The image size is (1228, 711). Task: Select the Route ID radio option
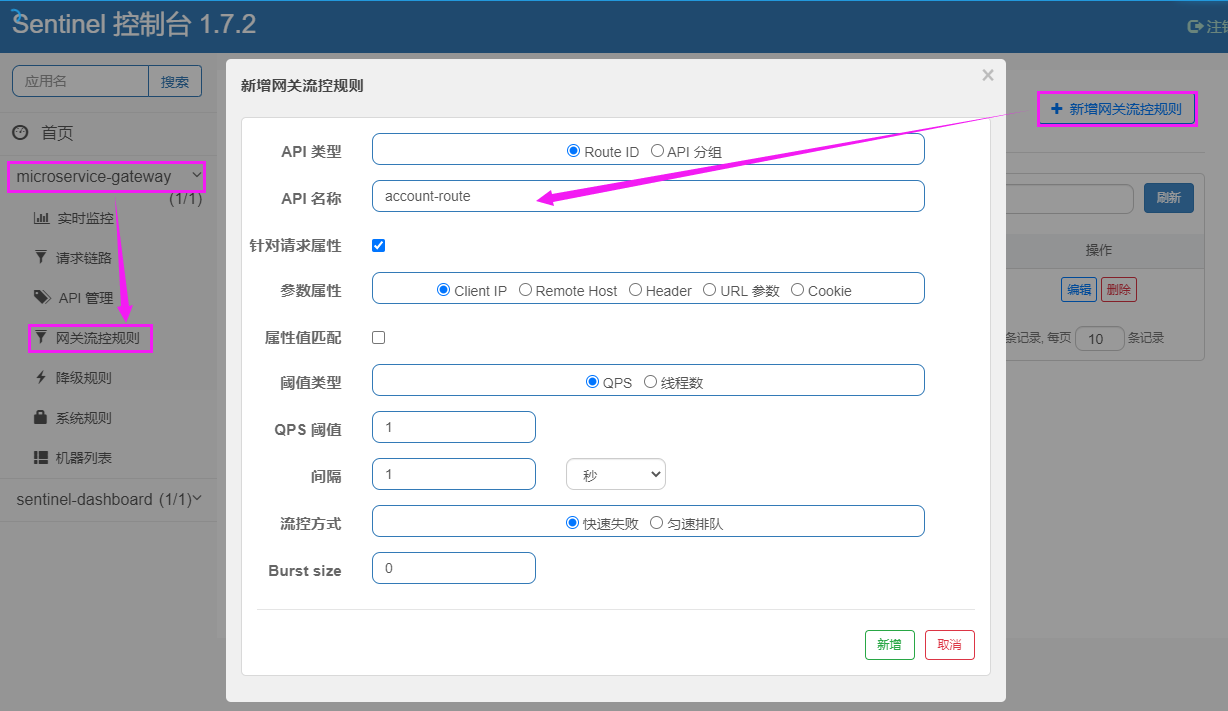573,151
